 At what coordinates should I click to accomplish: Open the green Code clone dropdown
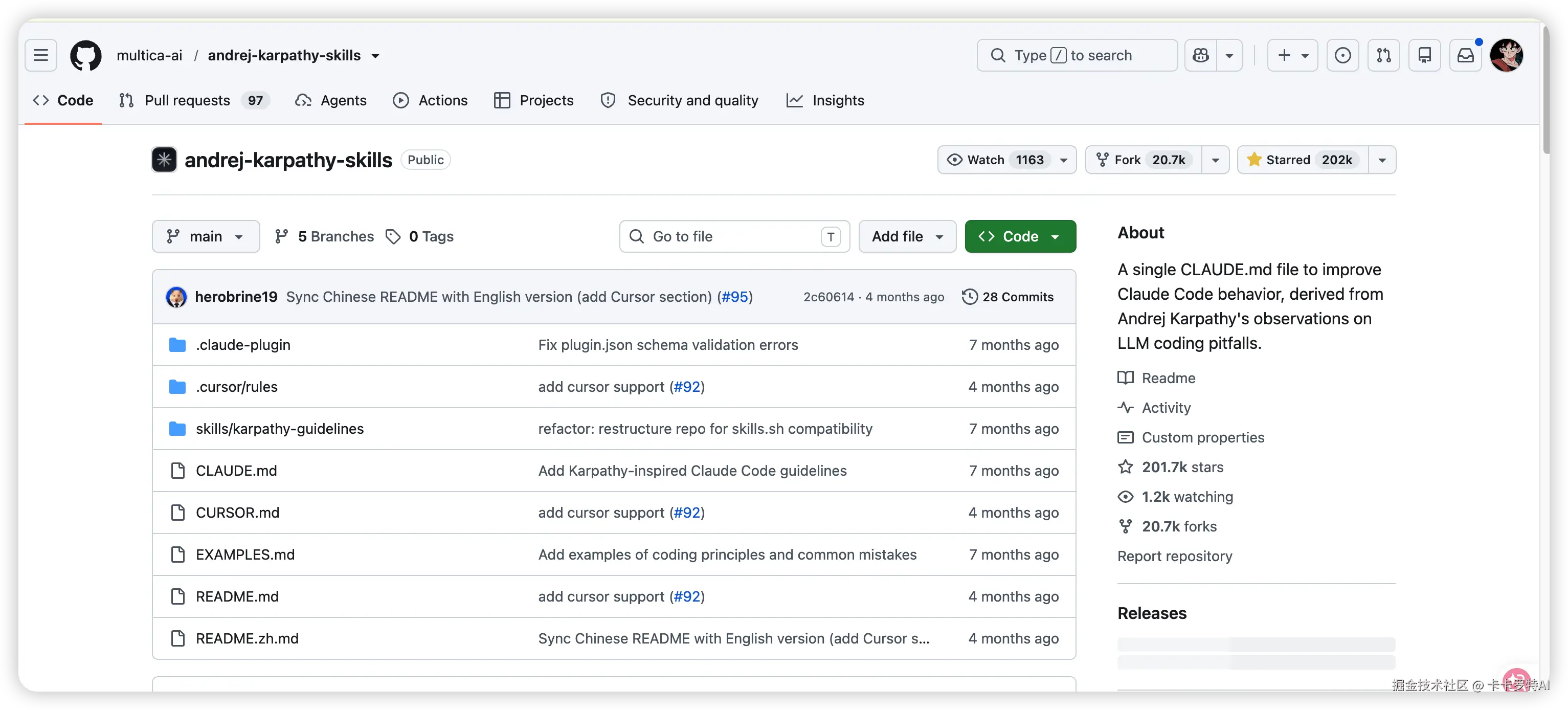pos(1020,236)
